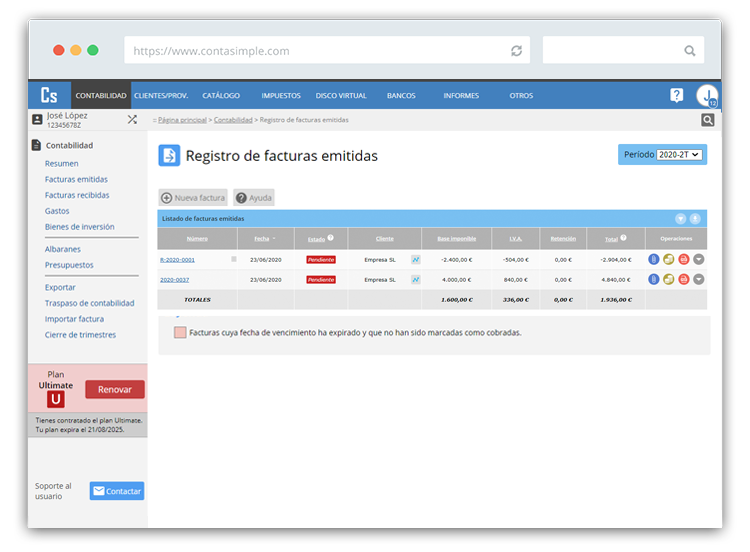Image resolution: width=750 pixels, height=552 pixels.
Task: Open the BANCOS menu
Action: click(401, 96)
